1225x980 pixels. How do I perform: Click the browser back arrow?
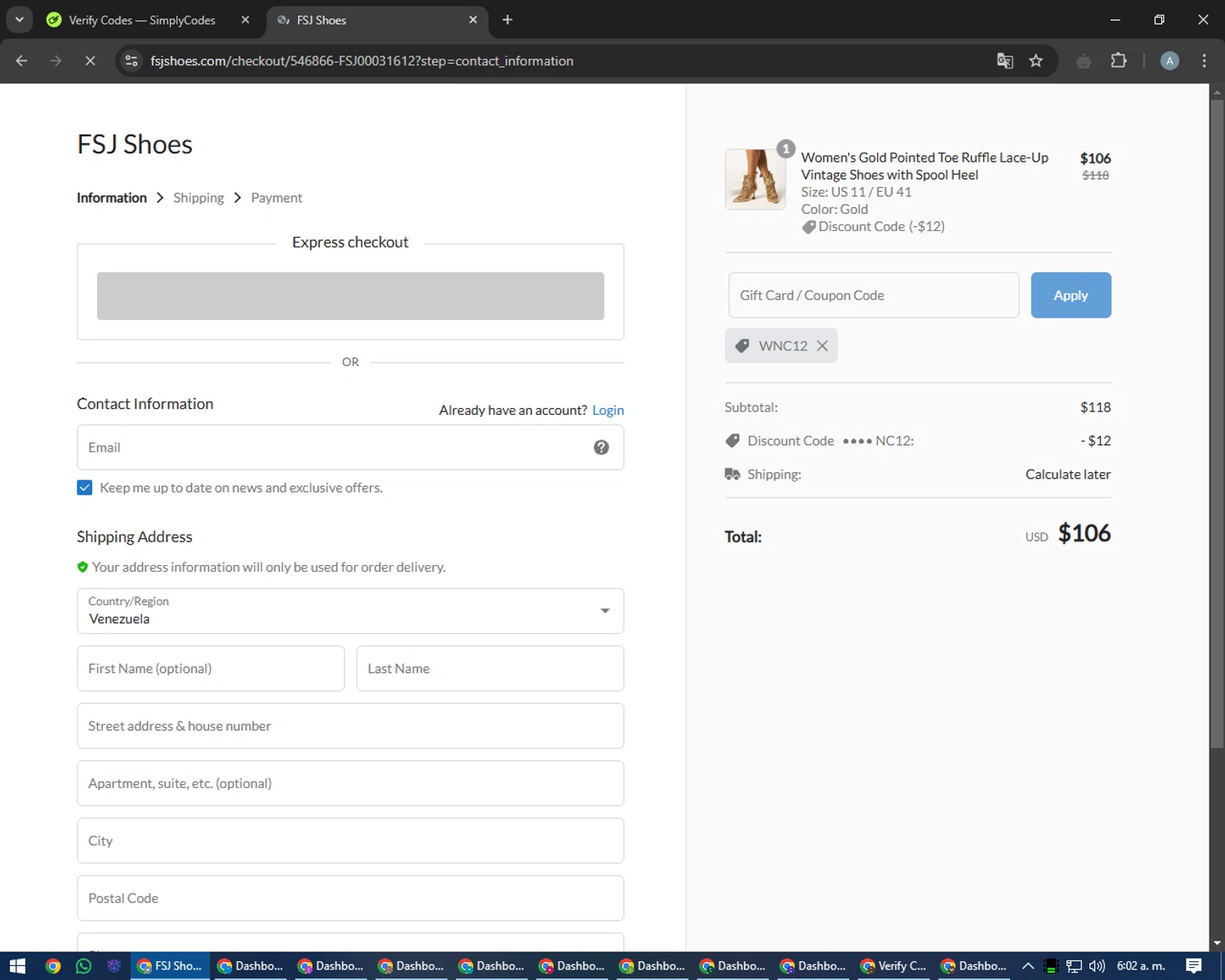click(x=22, y=61)
